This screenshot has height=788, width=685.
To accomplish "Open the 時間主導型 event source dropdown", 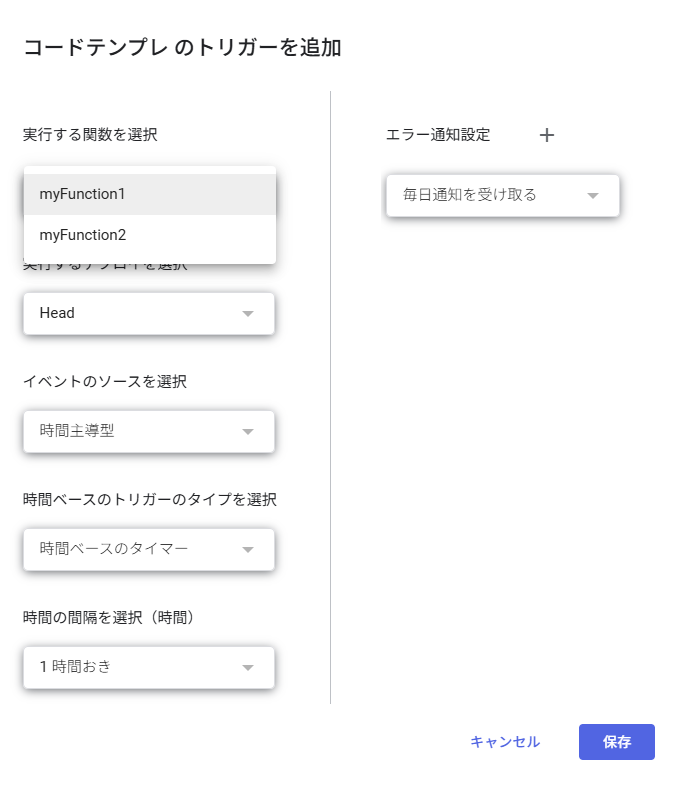I will coord(148,431).
